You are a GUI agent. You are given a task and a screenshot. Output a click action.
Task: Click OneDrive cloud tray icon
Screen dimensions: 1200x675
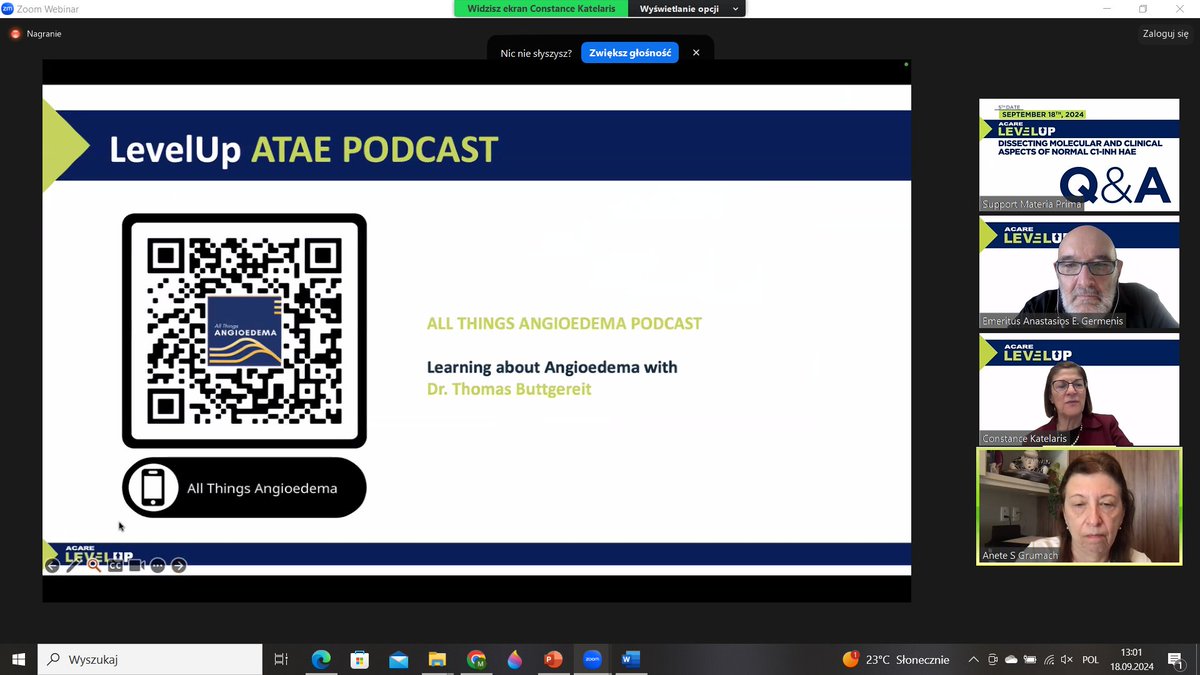tap(1012, 659)
